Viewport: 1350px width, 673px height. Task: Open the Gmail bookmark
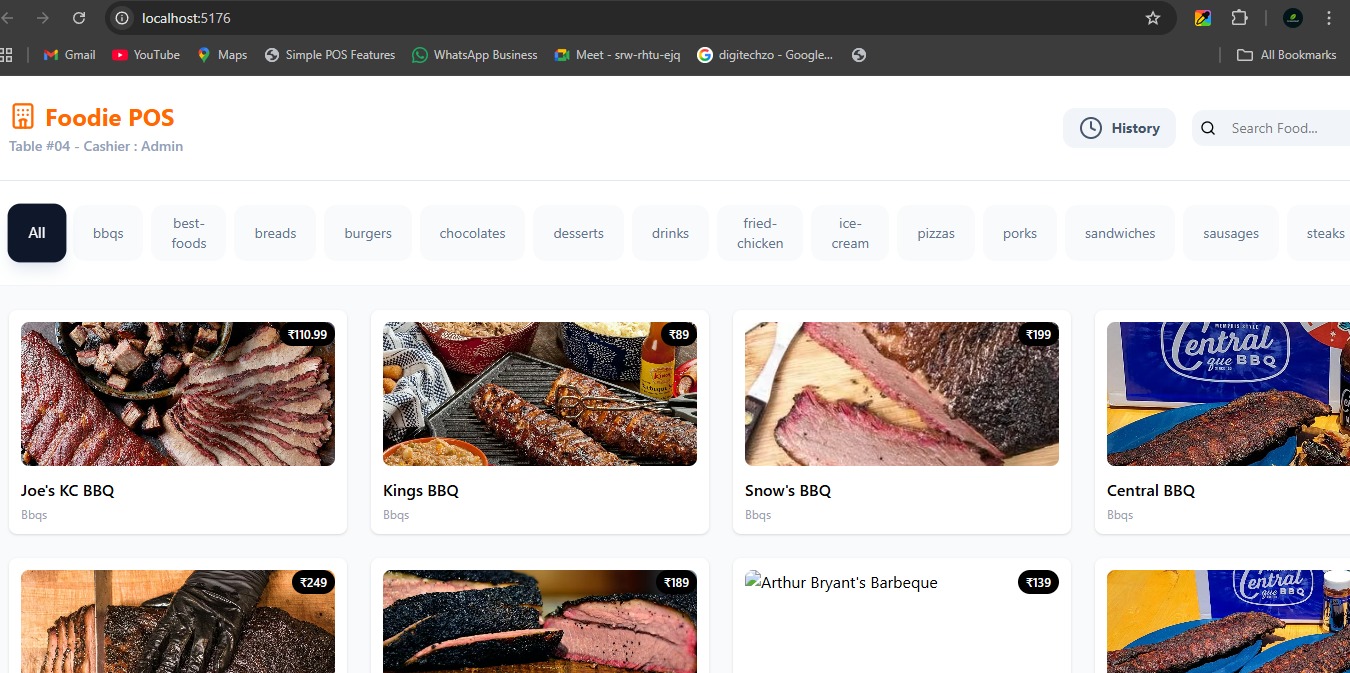point(70,55)
